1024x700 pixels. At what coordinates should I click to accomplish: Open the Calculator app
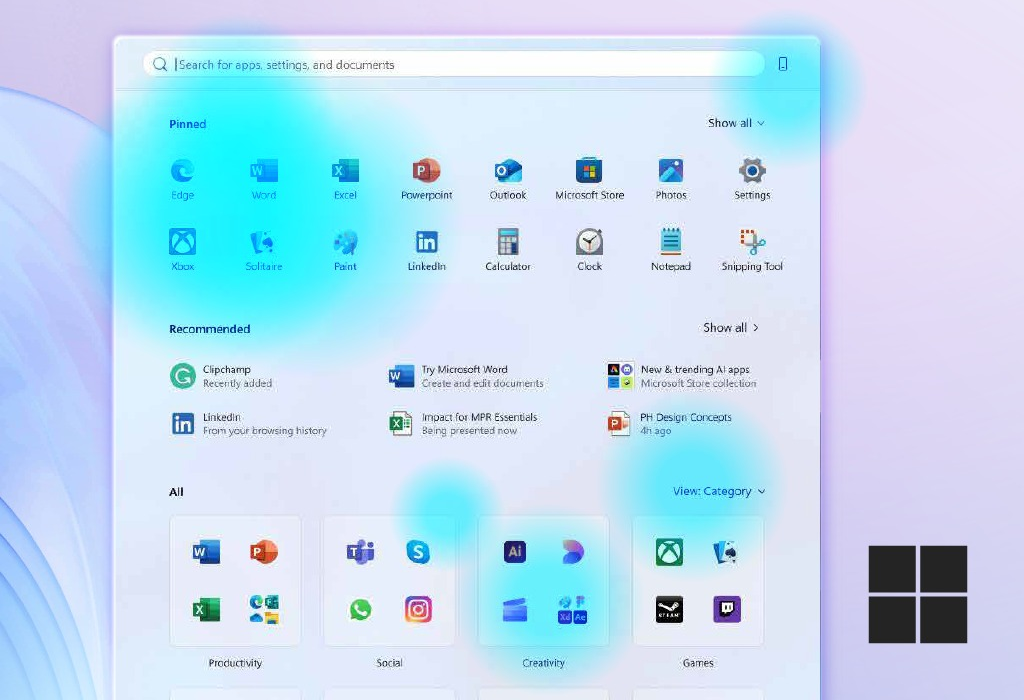(x=507, y=242)
